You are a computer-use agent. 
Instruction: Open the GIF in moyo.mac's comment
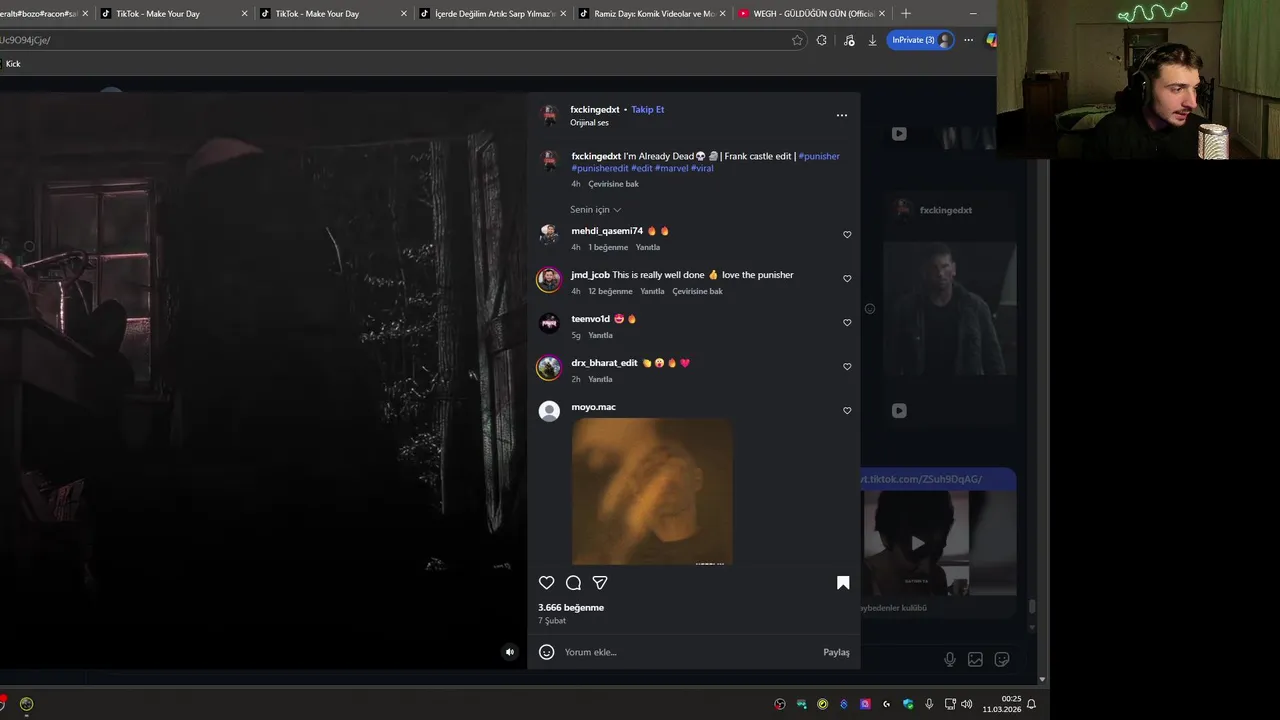[652, 491]
